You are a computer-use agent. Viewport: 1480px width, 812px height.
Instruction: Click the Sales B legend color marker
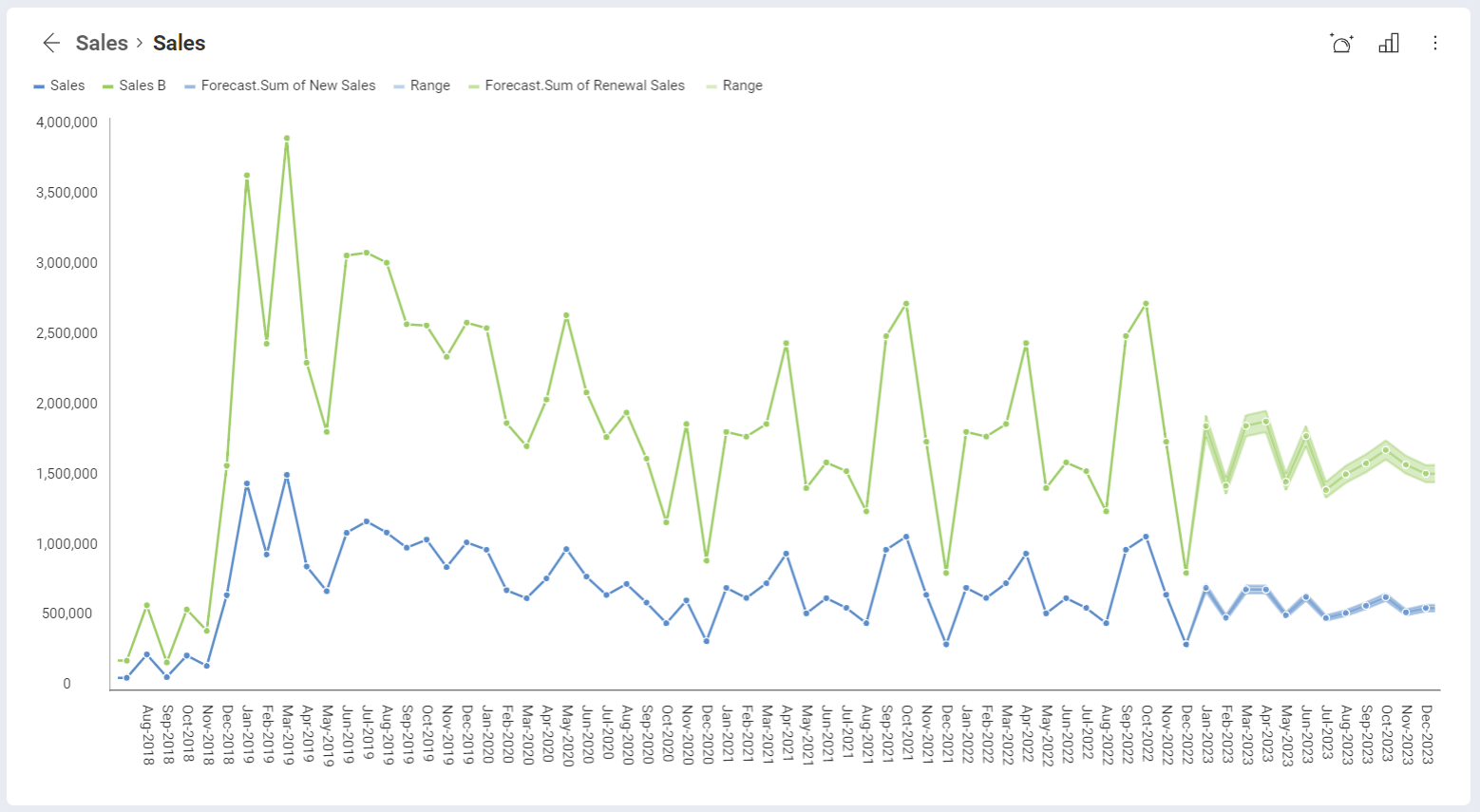pyautogui.click(x=108, y=86)
